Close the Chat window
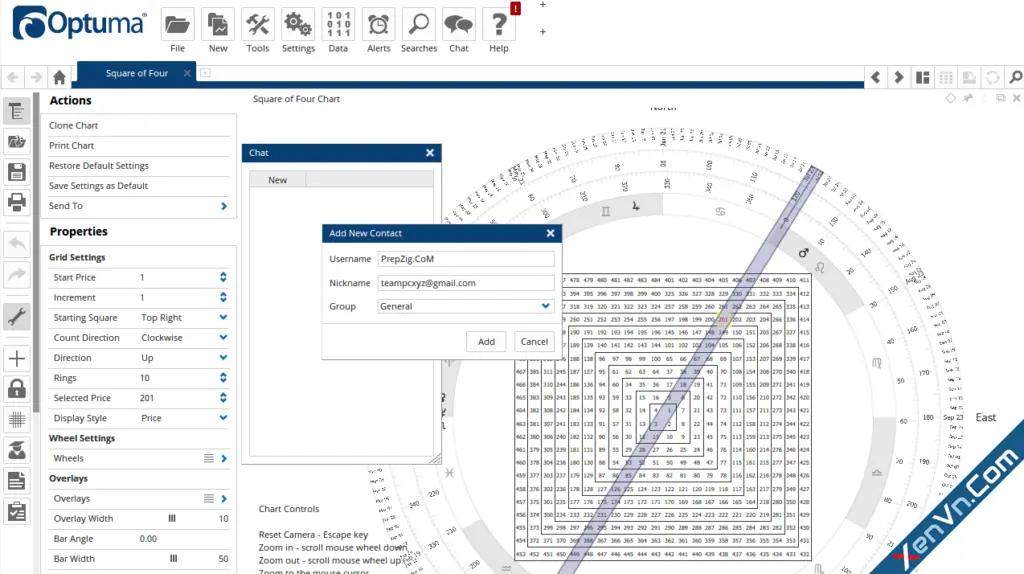1024x574 pixels. coord(430,153)
